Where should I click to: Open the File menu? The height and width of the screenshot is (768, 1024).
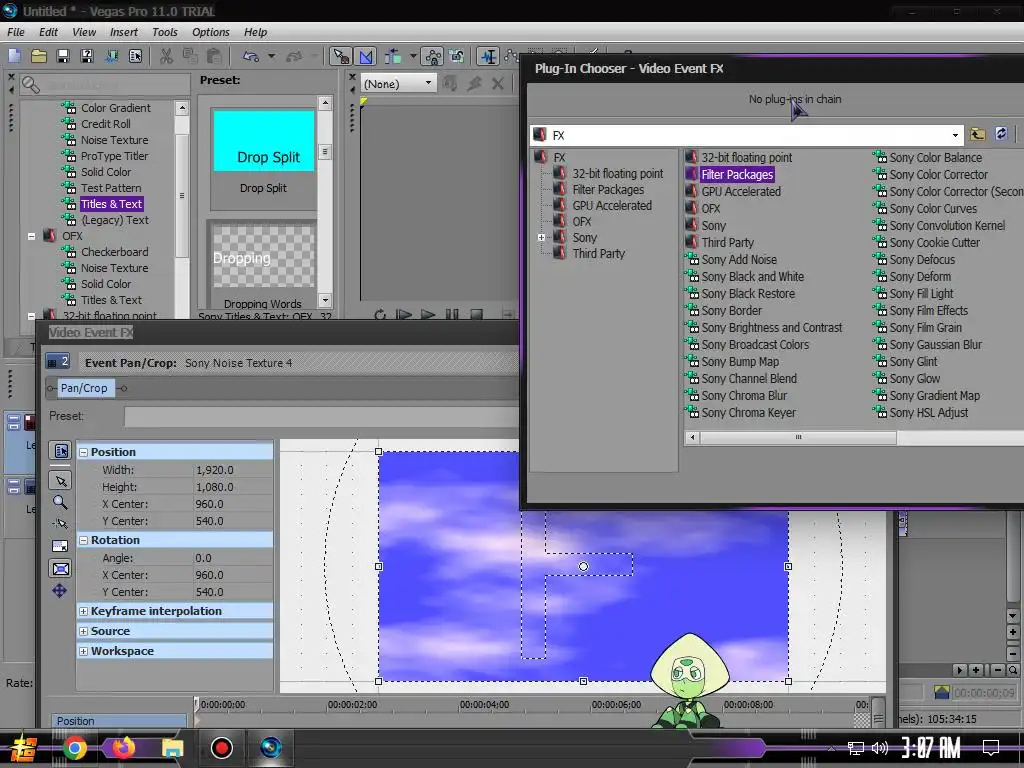pos(15,32)
